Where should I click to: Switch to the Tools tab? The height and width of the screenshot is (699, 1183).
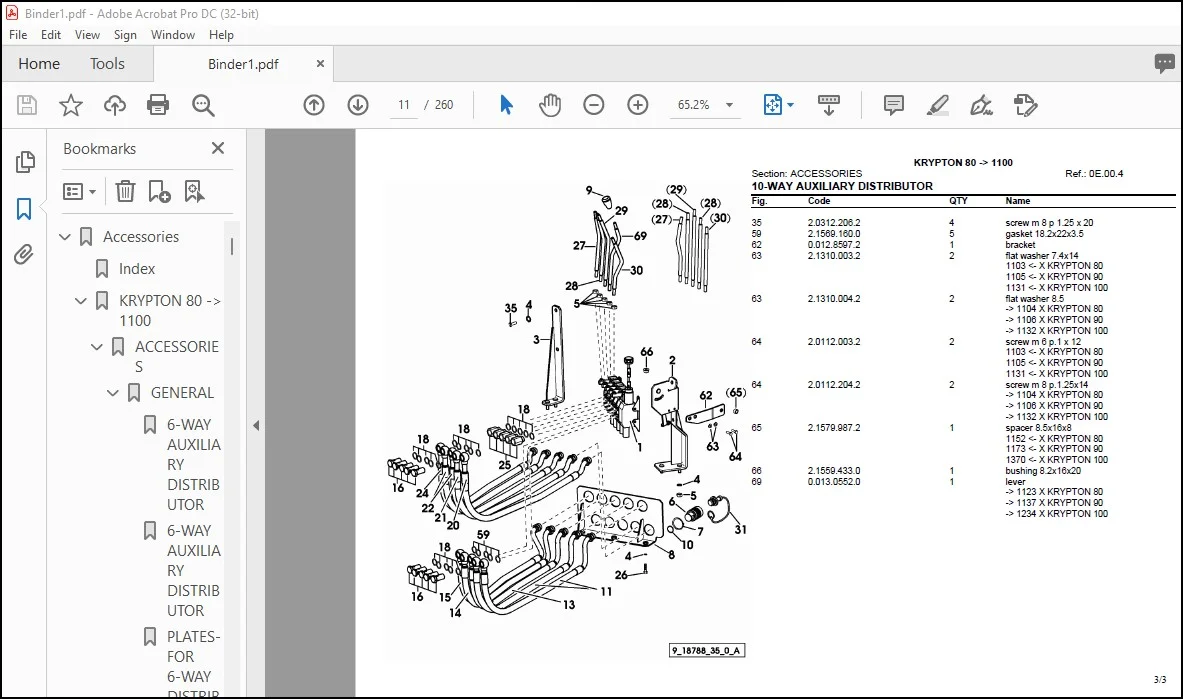click(107, 64)
